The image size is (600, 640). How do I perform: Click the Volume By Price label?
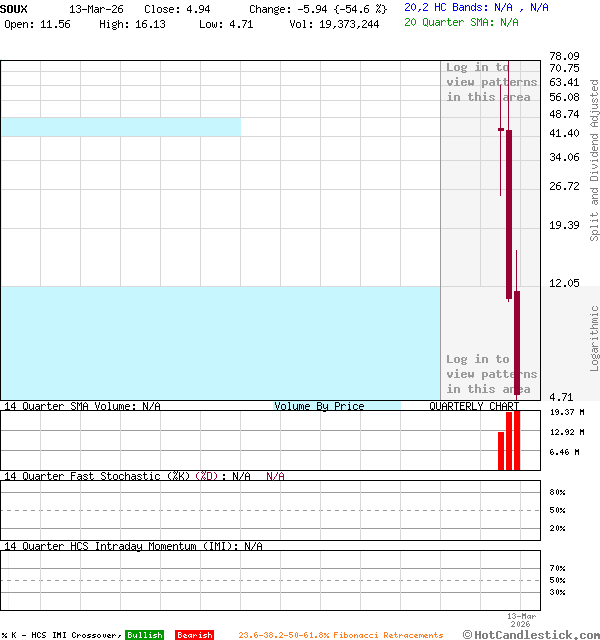pyautogui.click(x=319, y=406)
